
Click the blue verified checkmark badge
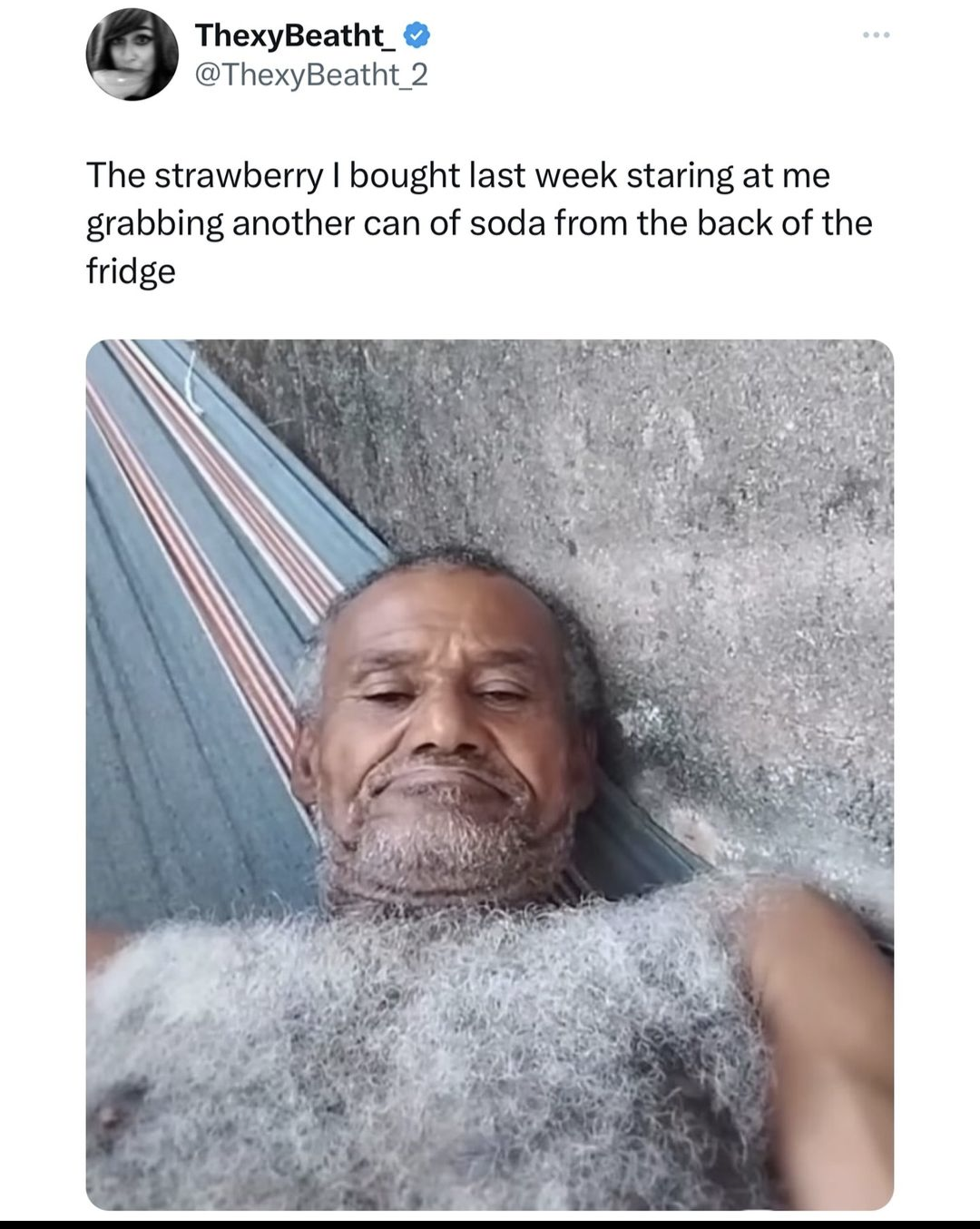click(x=415, y=36)
